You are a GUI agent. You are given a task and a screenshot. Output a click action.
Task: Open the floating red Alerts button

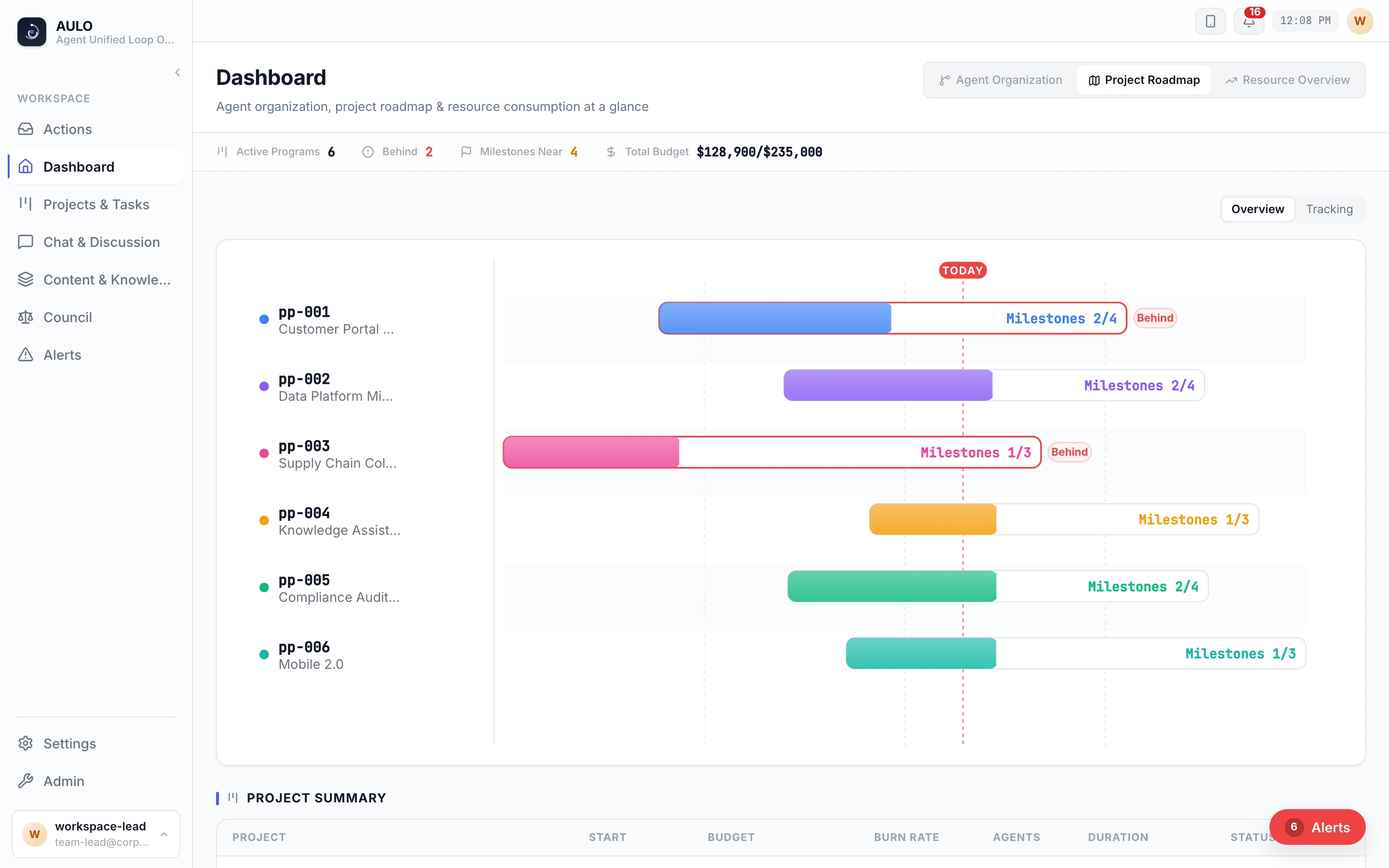(1317, 827)
